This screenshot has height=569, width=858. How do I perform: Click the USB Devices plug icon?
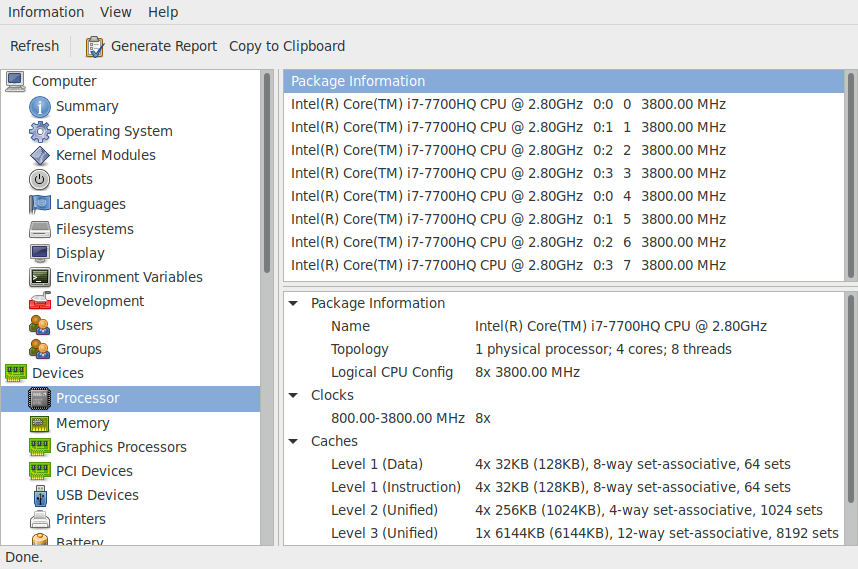[x=39, y=495]
